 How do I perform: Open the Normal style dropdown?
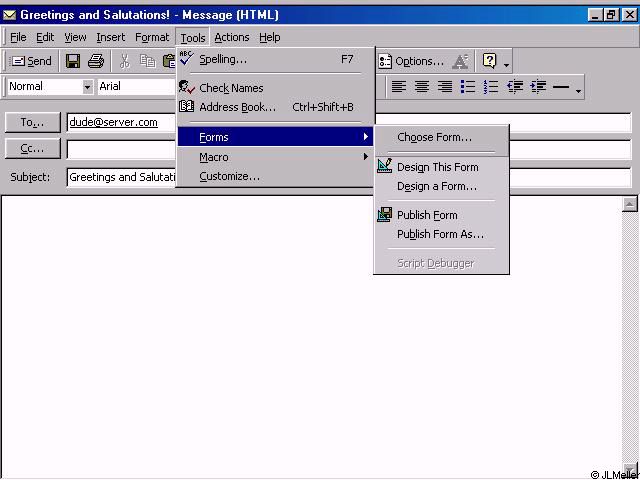coord(87,87)
